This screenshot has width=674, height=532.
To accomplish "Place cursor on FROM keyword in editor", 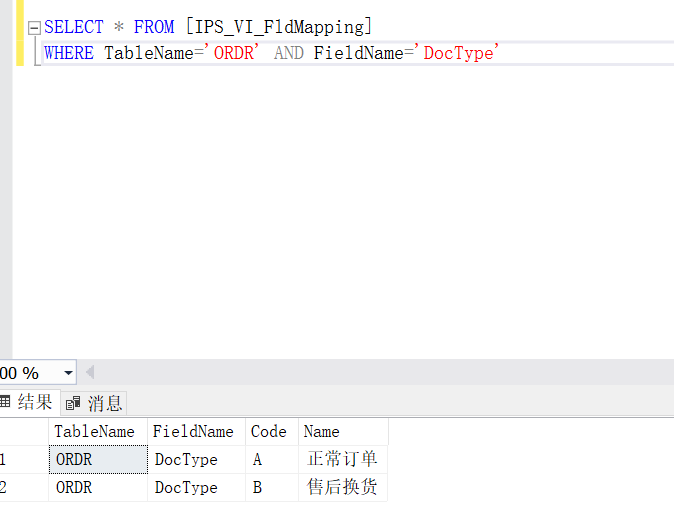I will (x=154, y=27).
